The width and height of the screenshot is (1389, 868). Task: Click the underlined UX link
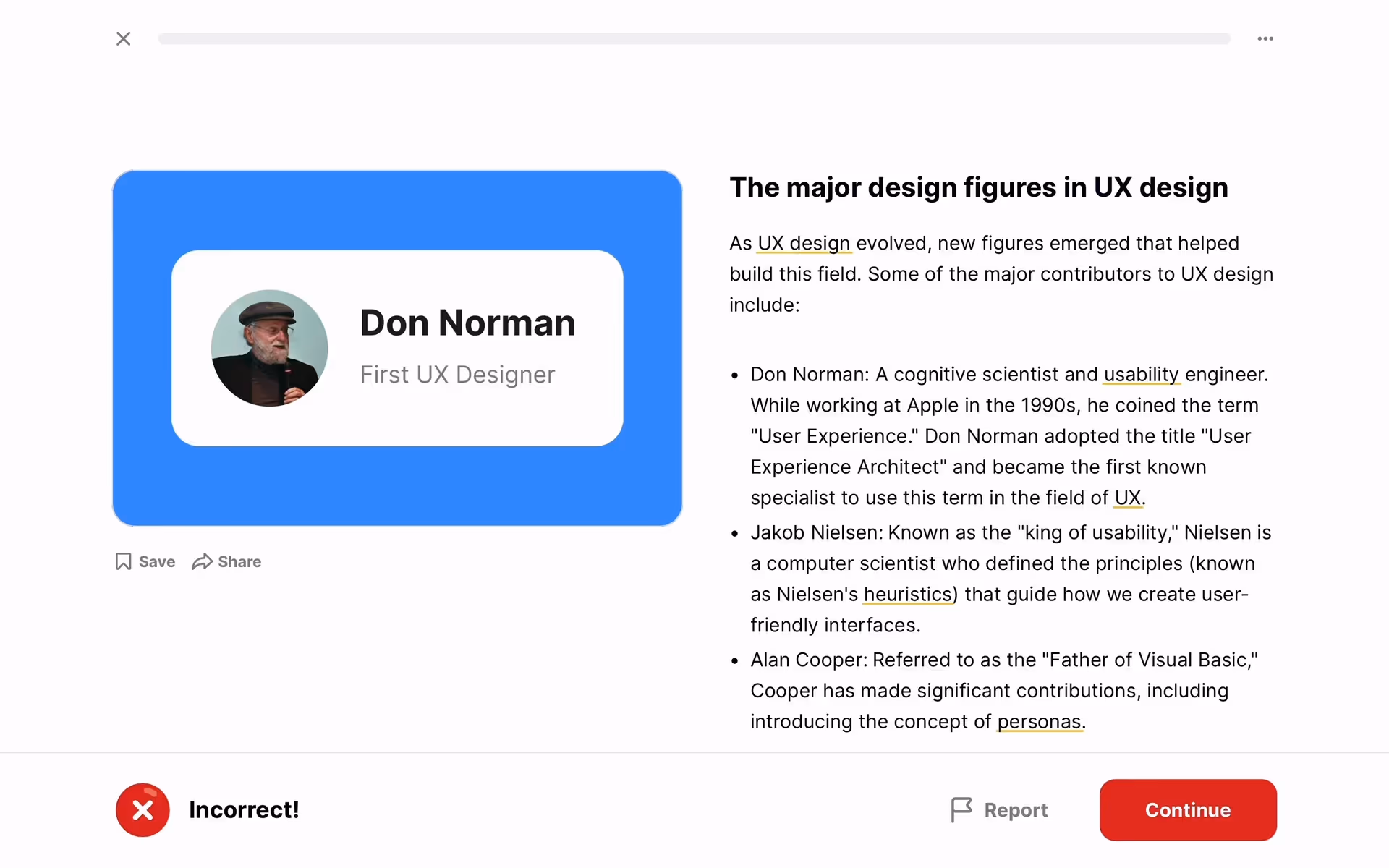(1127, 498)
